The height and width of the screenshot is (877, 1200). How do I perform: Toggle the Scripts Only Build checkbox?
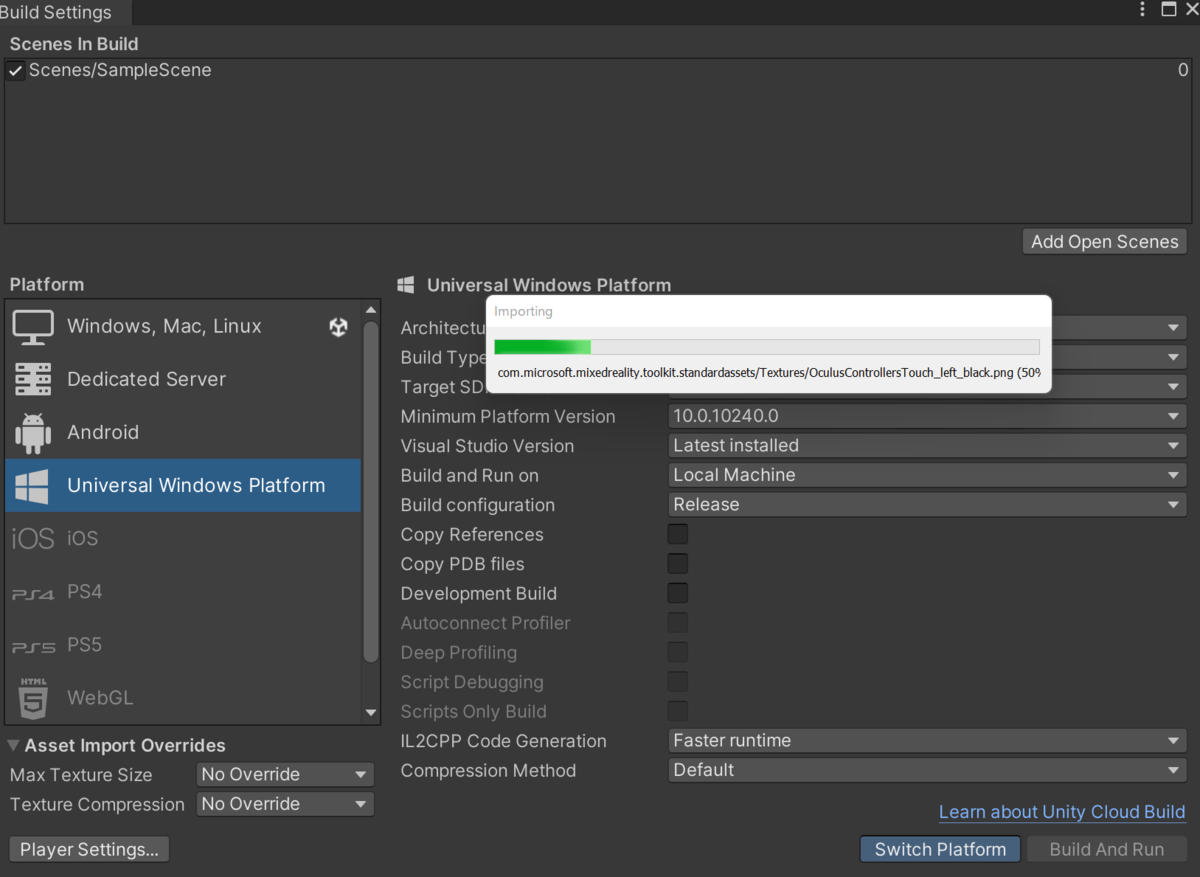tap(678, 711)
